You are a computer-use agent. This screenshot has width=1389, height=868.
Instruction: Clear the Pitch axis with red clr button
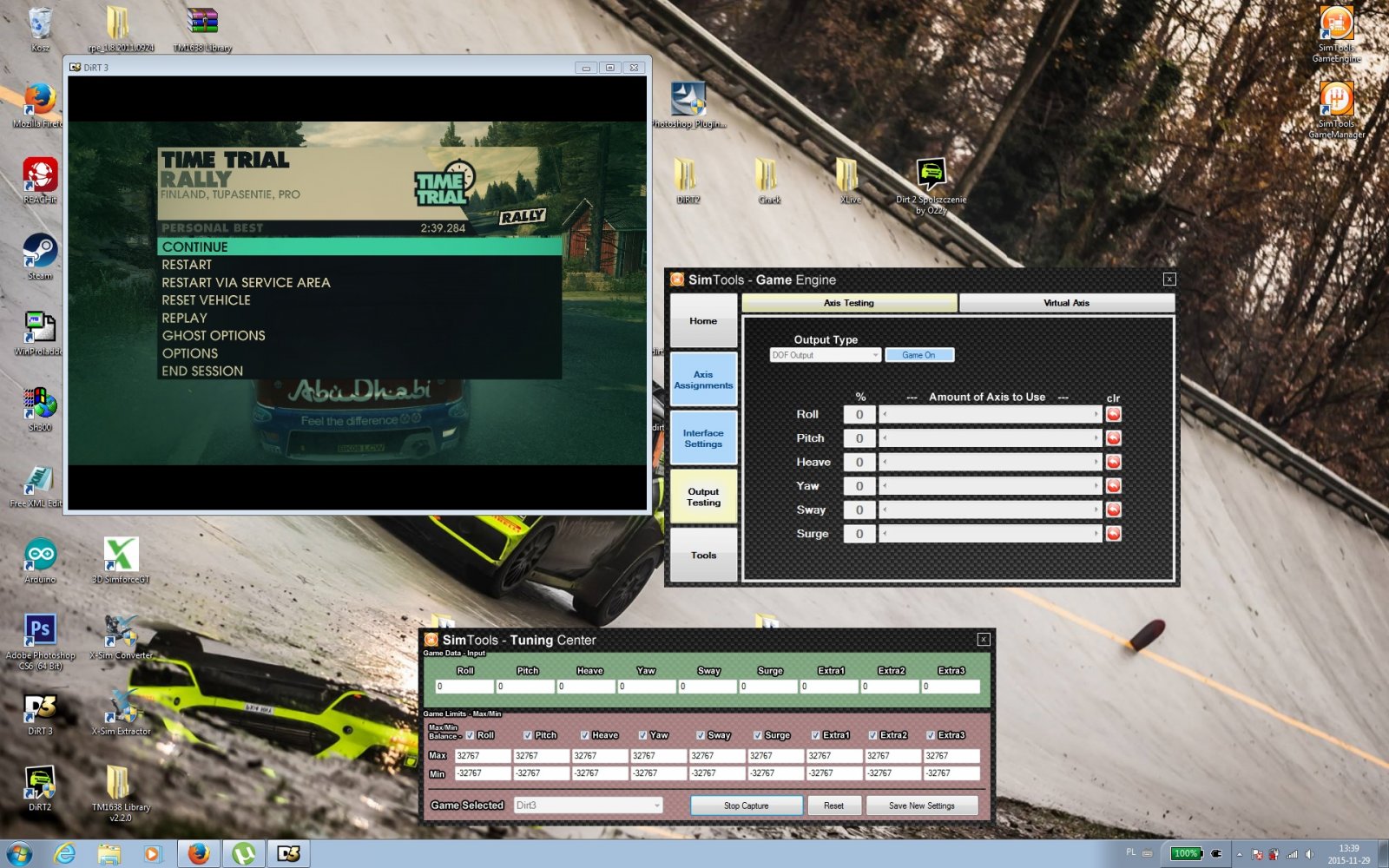point(1113,438)
